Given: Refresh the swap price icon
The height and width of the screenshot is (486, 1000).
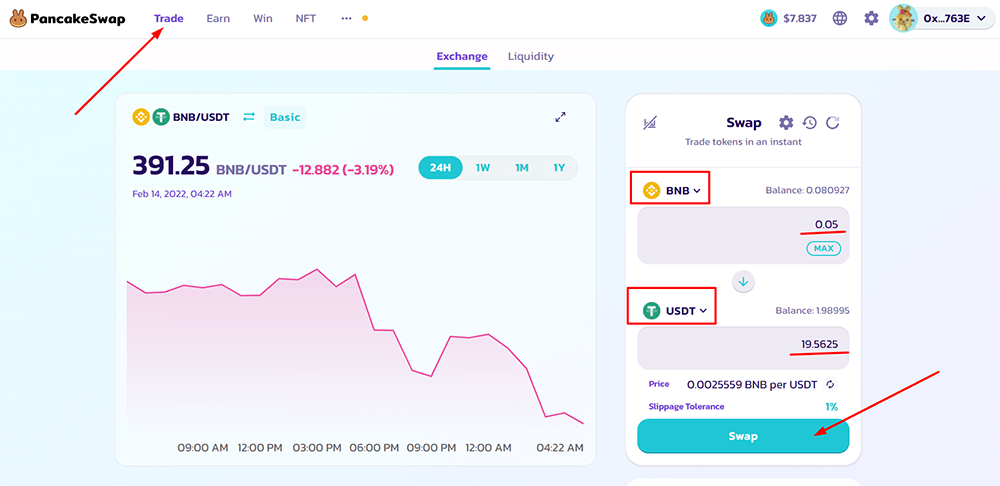Looking at the screenshot, I should [832, 122].
